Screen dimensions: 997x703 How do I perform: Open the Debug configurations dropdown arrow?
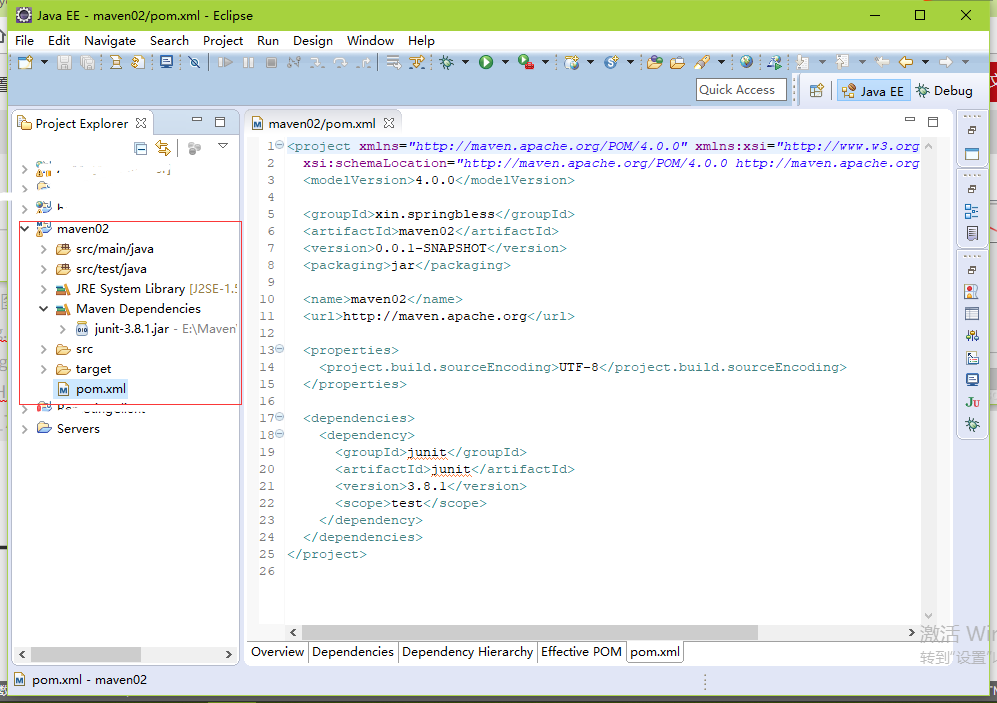point(465,62)
